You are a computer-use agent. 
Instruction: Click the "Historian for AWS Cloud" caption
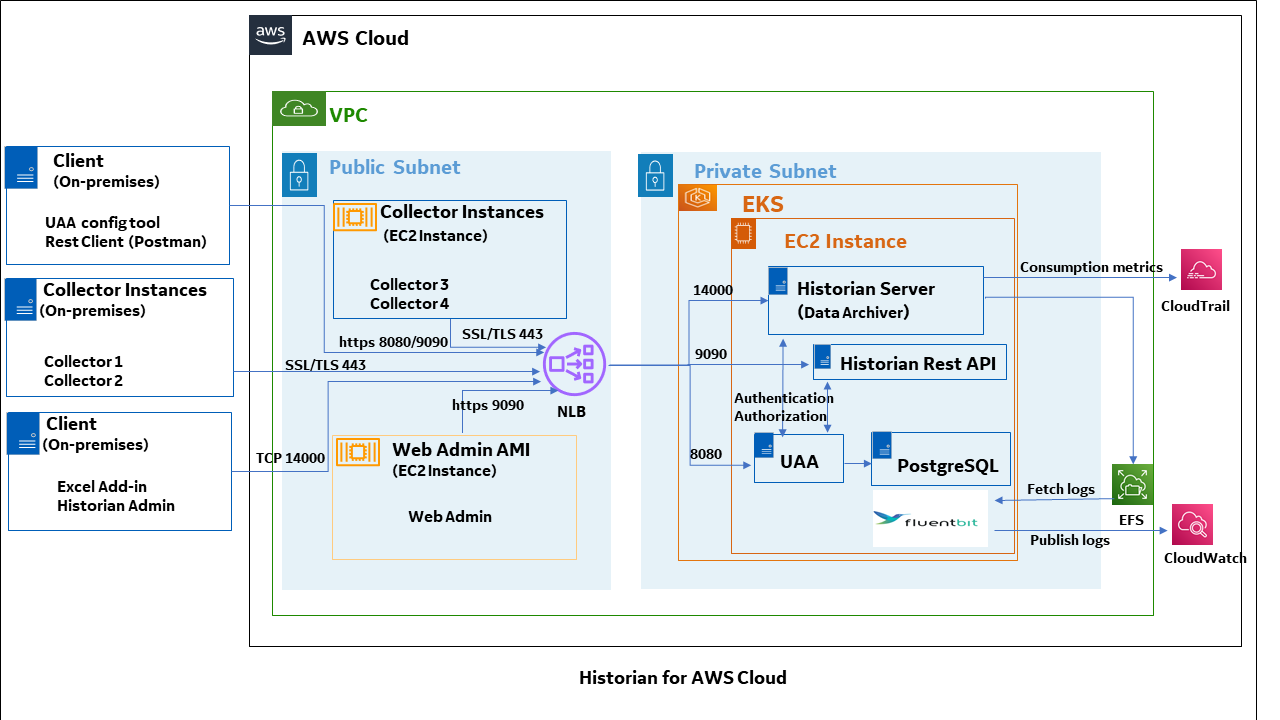683,678
